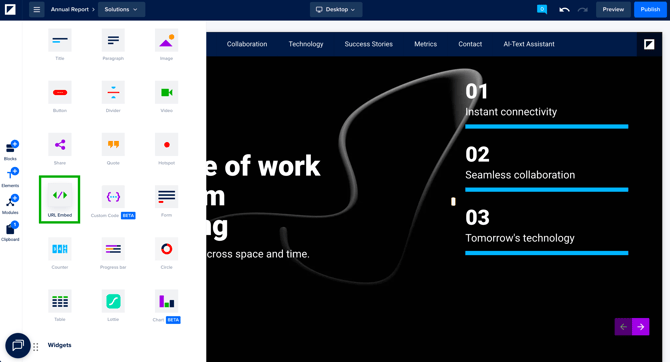
Task: Add a Progress bar element
Action: [113, 249]
